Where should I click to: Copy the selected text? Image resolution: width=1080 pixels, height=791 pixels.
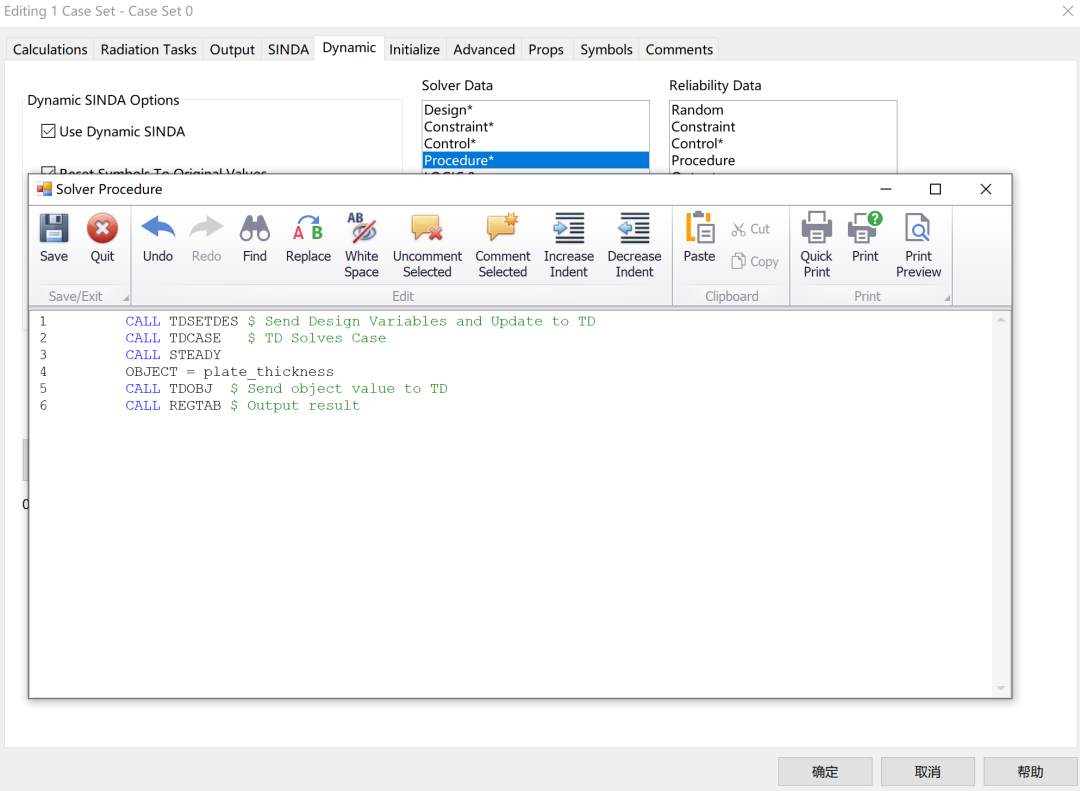755,261
